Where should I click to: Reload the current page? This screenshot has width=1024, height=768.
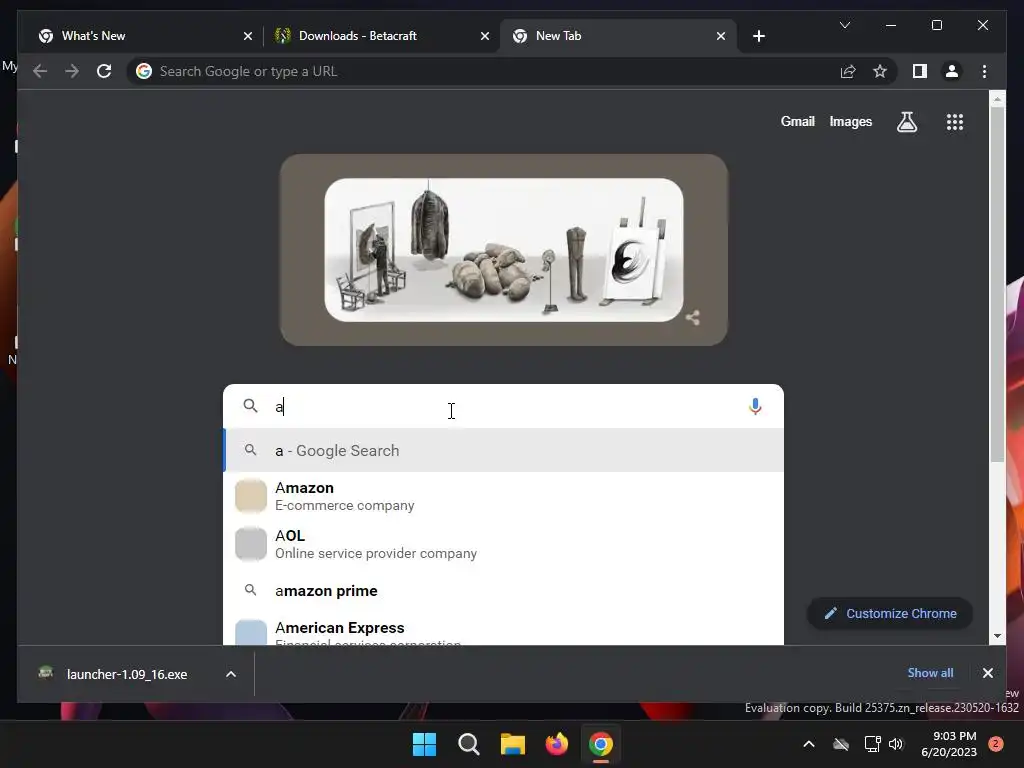[x=104, y=71]
